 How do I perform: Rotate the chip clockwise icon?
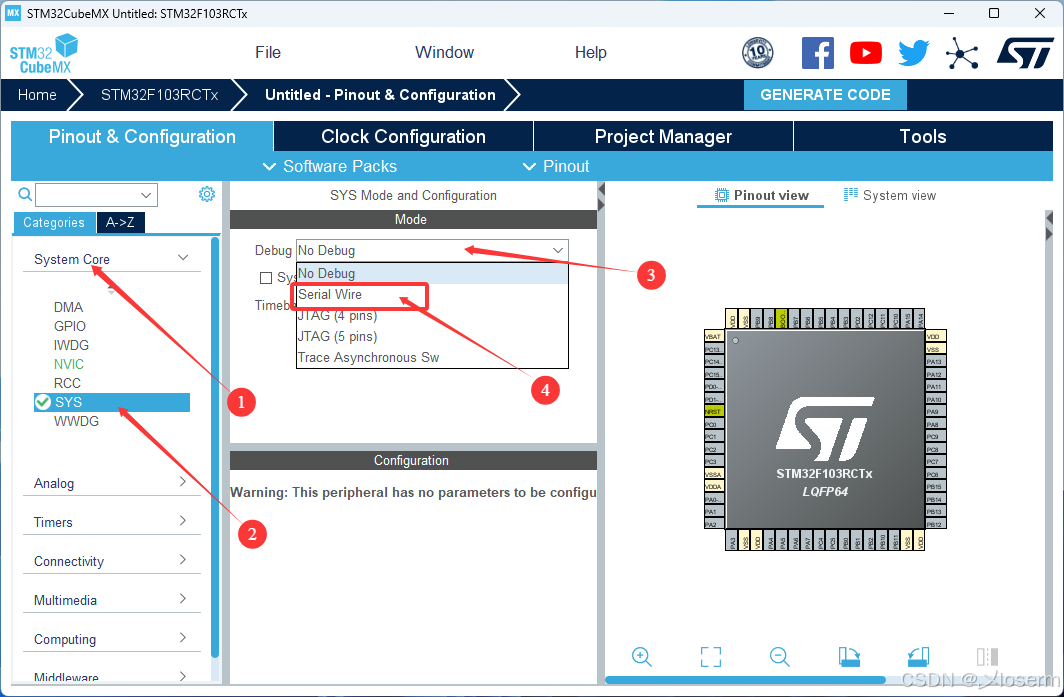coord(850,656)
